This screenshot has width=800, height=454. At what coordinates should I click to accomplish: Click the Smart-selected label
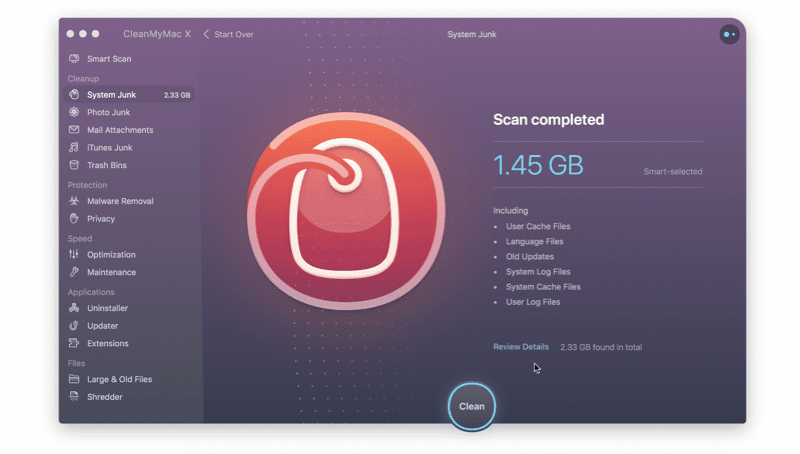pos(672,171)
